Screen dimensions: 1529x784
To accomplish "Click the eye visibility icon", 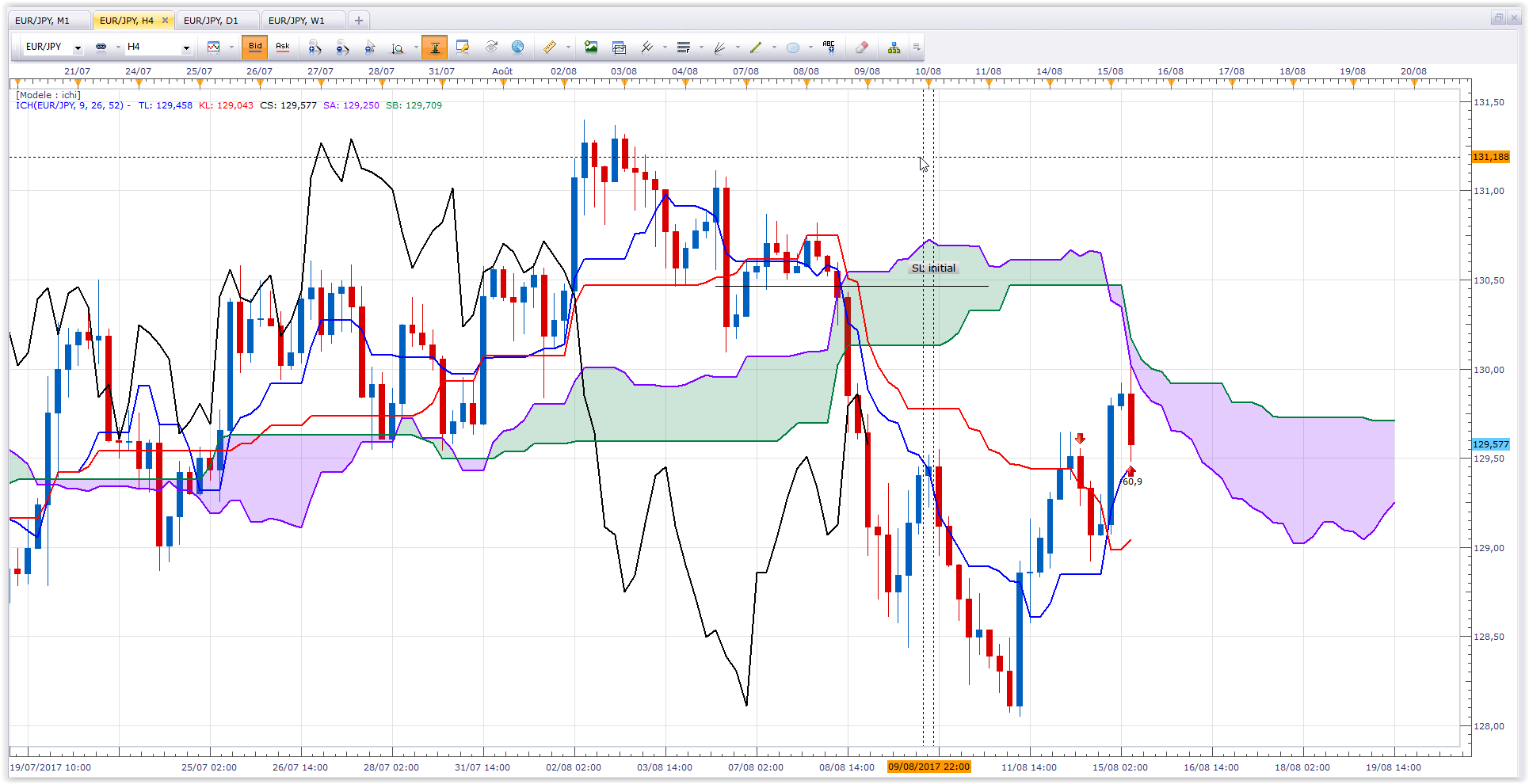I will [x=491, y=48].
